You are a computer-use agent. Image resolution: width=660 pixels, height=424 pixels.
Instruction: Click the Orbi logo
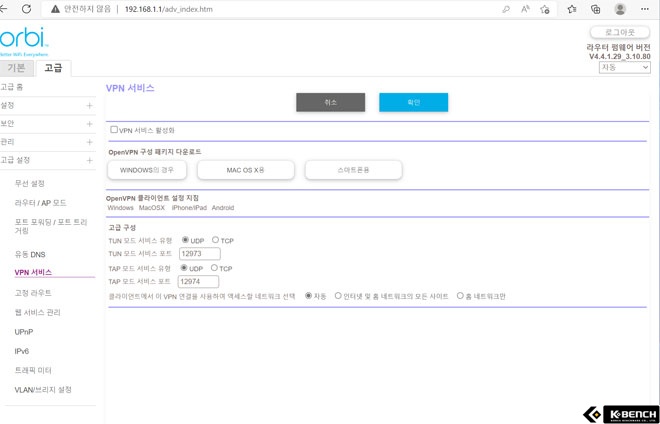pyautogui.click(x=24, y=41)
